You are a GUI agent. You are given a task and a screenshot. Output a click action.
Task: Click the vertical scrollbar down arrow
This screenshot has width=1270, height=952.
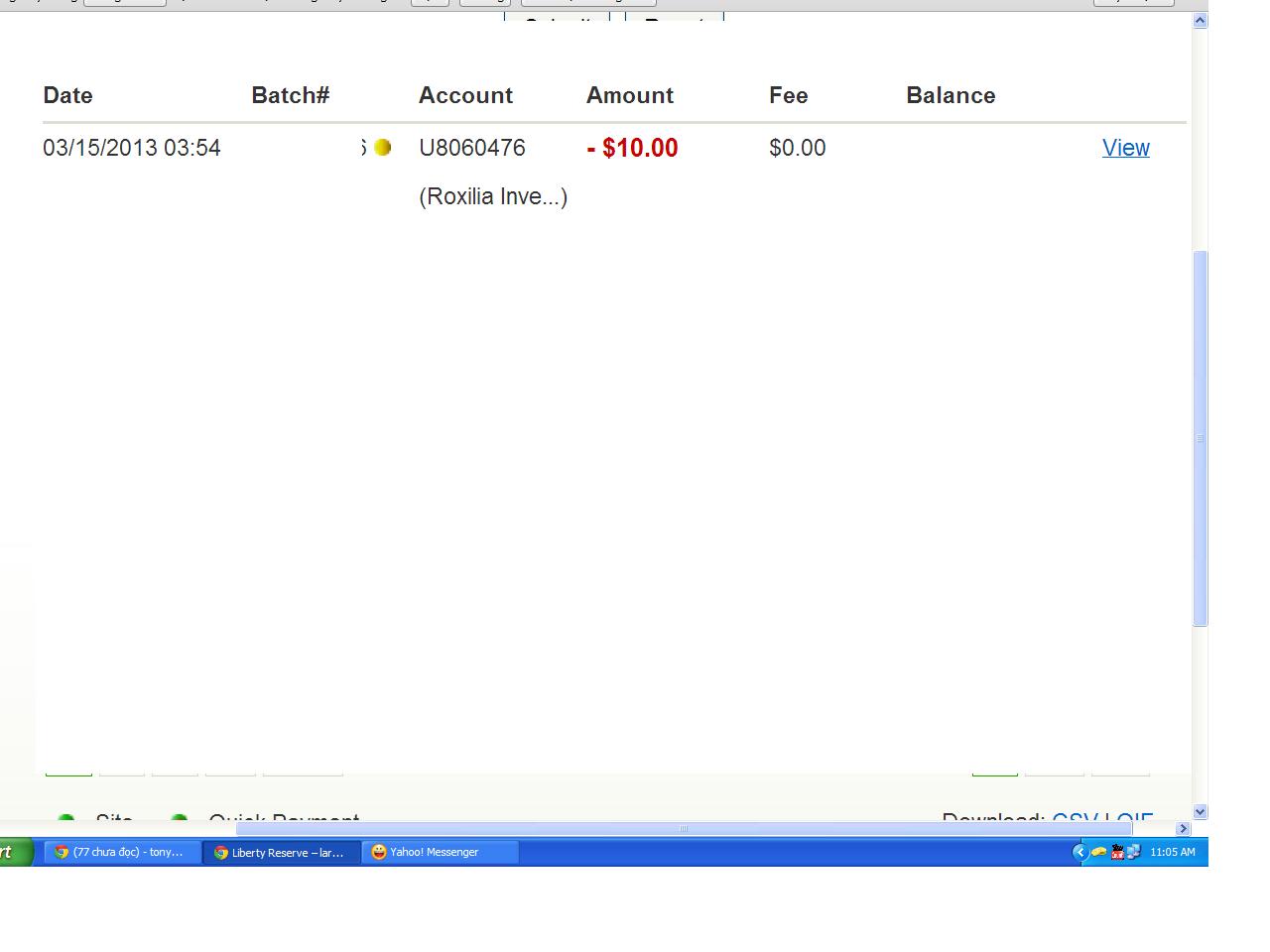tap(1200, 812)
